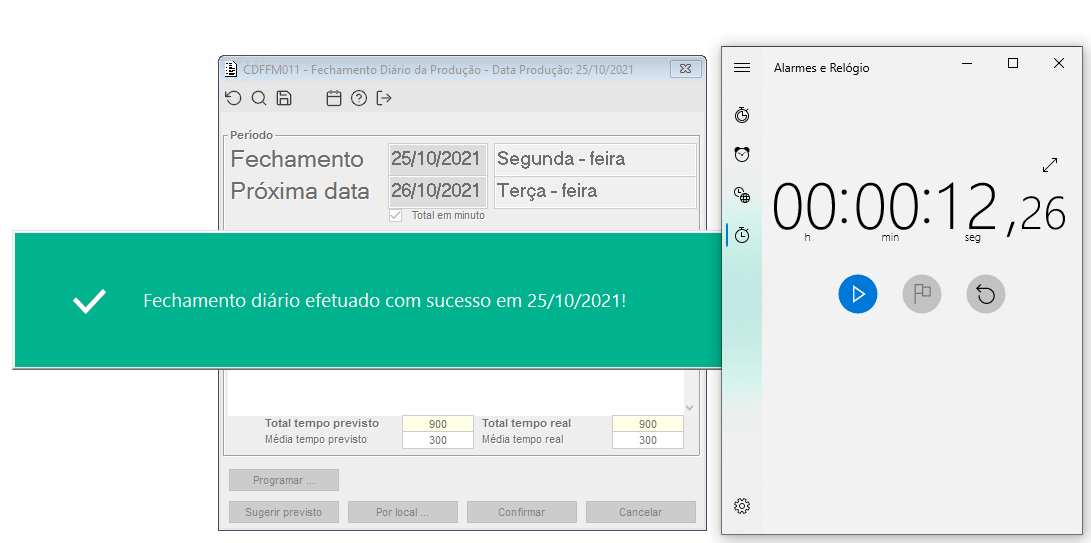
Task: Open settings gear in Alarmes e Relógio
Action: click(742, 506)
